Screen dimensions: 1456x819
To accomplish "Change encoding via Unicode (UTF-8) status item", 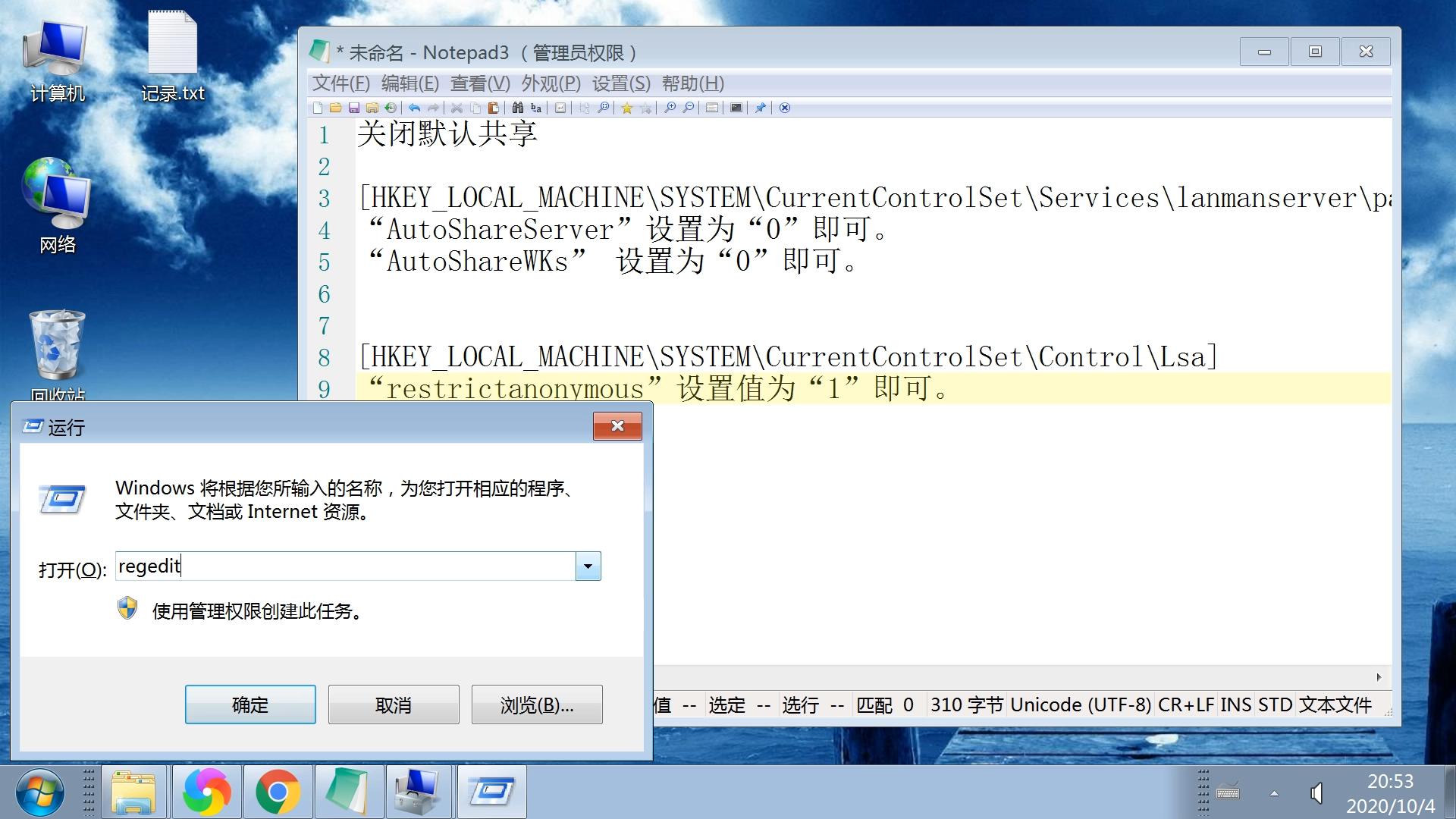I will pyautogui.click(x=1080, y=704).
